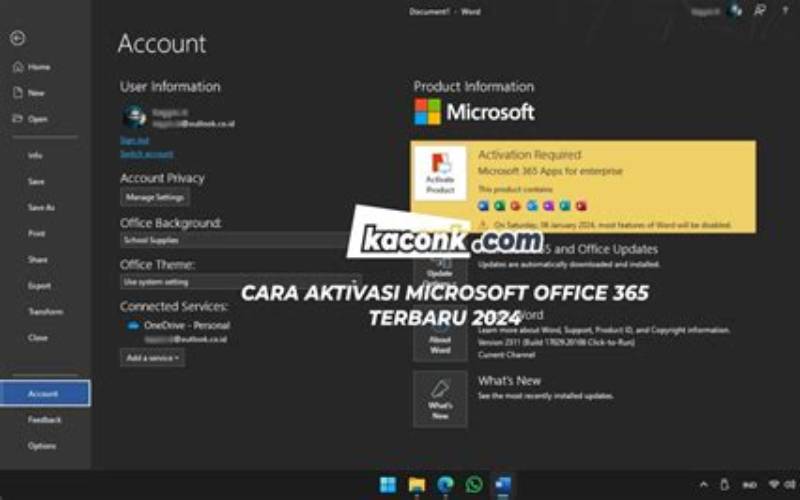Click the "Activation Required" heading

click(529, 155)
